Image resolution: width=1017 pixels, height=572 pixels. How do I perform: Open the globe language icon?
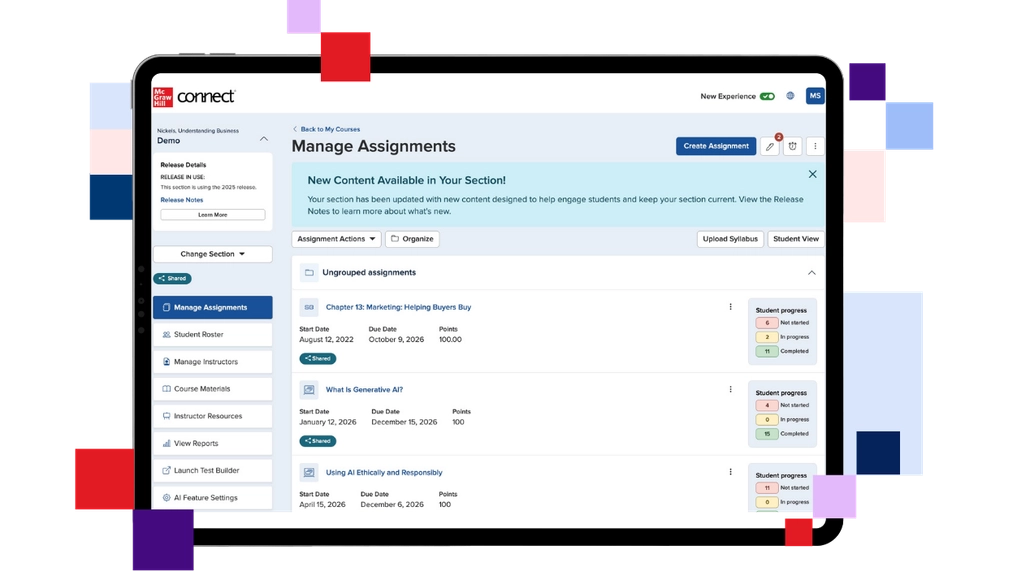[790, 96]
